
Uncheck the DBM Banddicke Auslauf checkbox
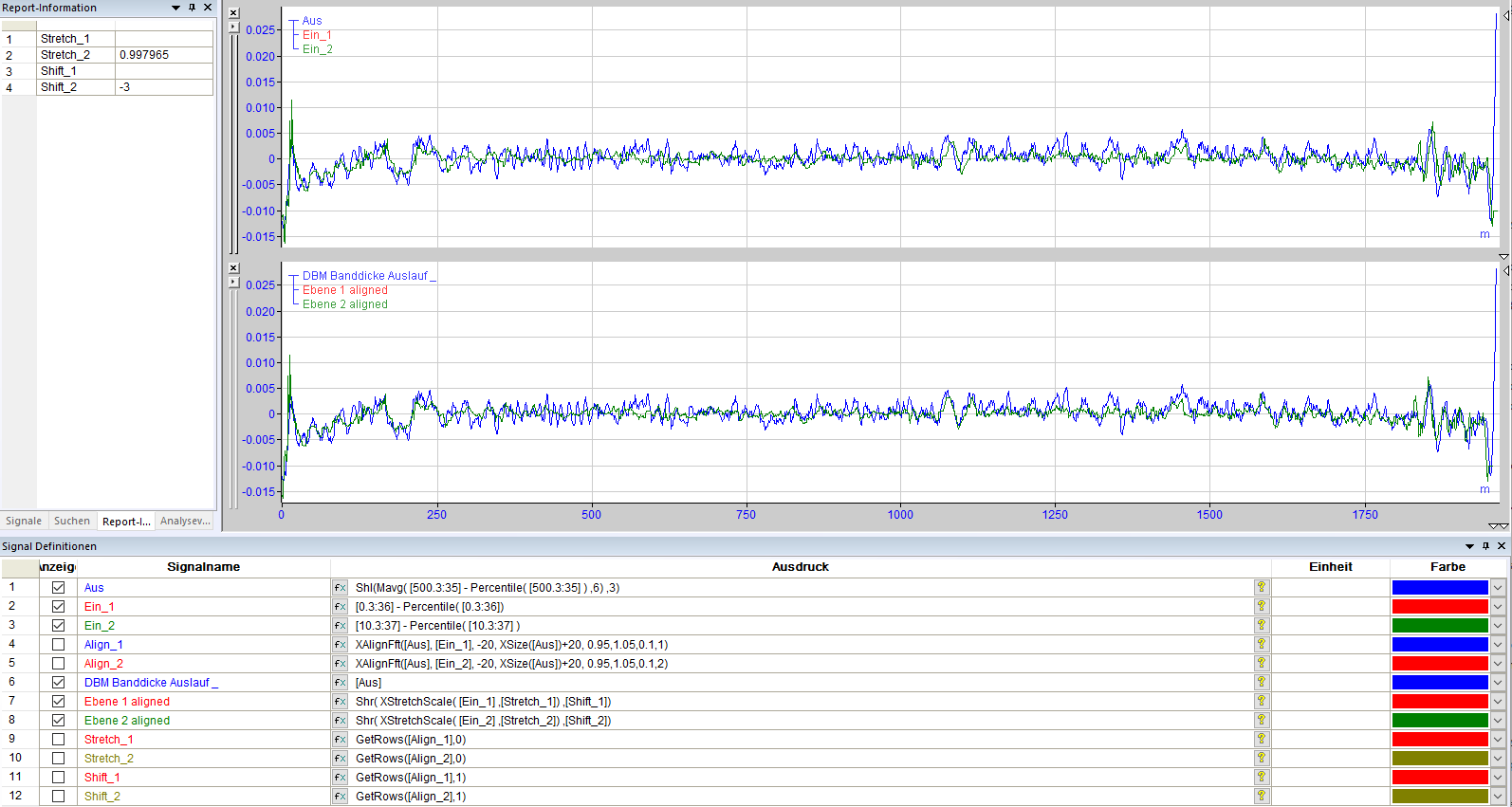[59, 683]
